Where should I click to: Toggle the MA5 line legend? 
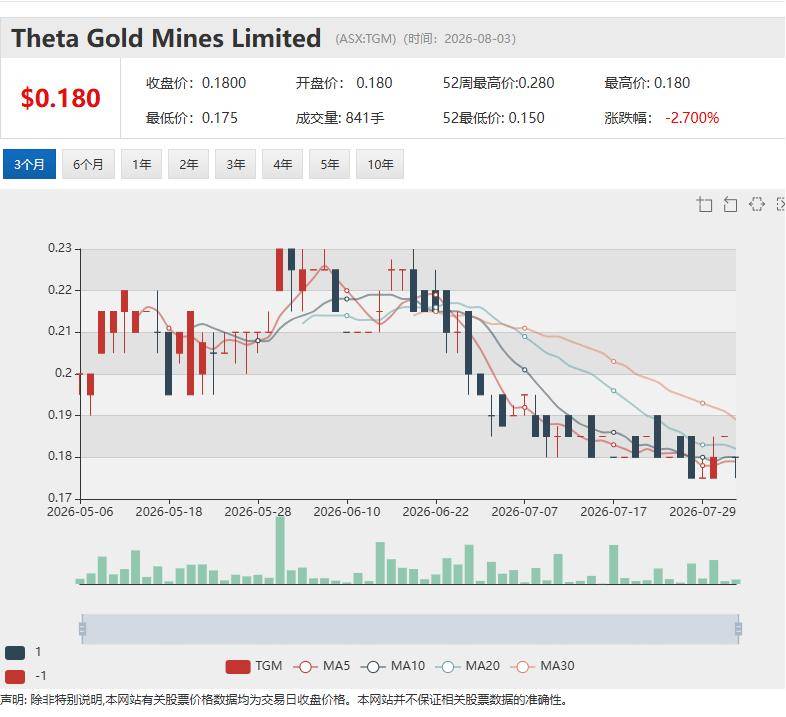click(322, 666)
